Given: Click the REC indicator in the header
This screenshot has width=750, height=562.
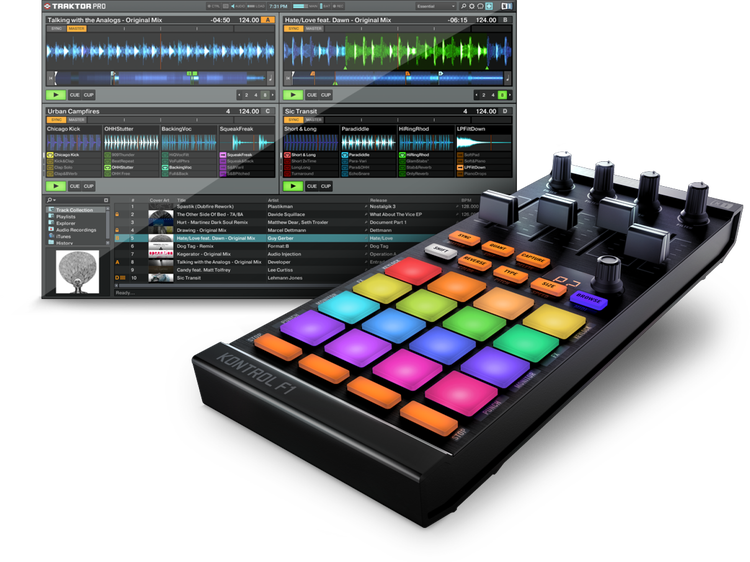Looking at the screenshot, I should (338, 6).
